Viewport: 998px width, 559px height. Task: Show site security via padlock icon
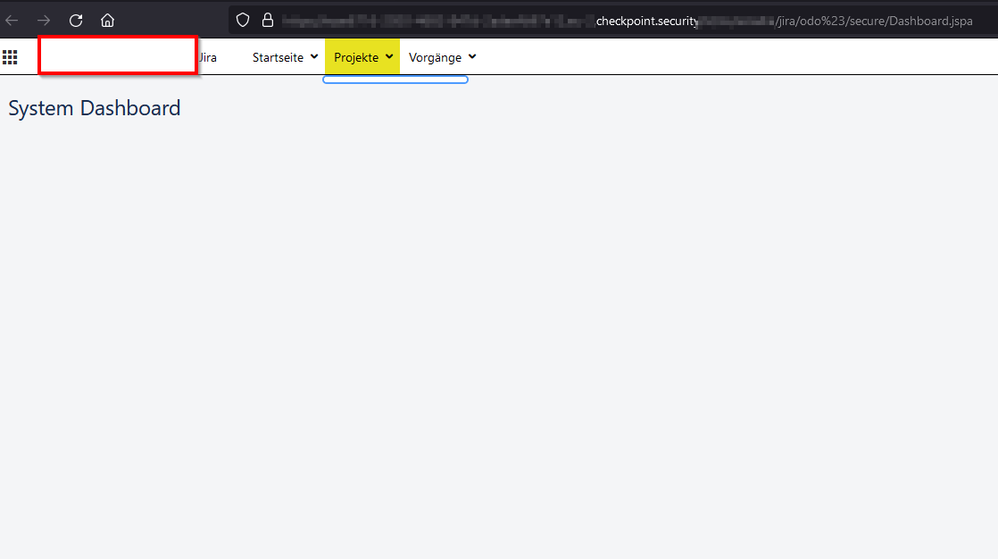pos(267,20)
